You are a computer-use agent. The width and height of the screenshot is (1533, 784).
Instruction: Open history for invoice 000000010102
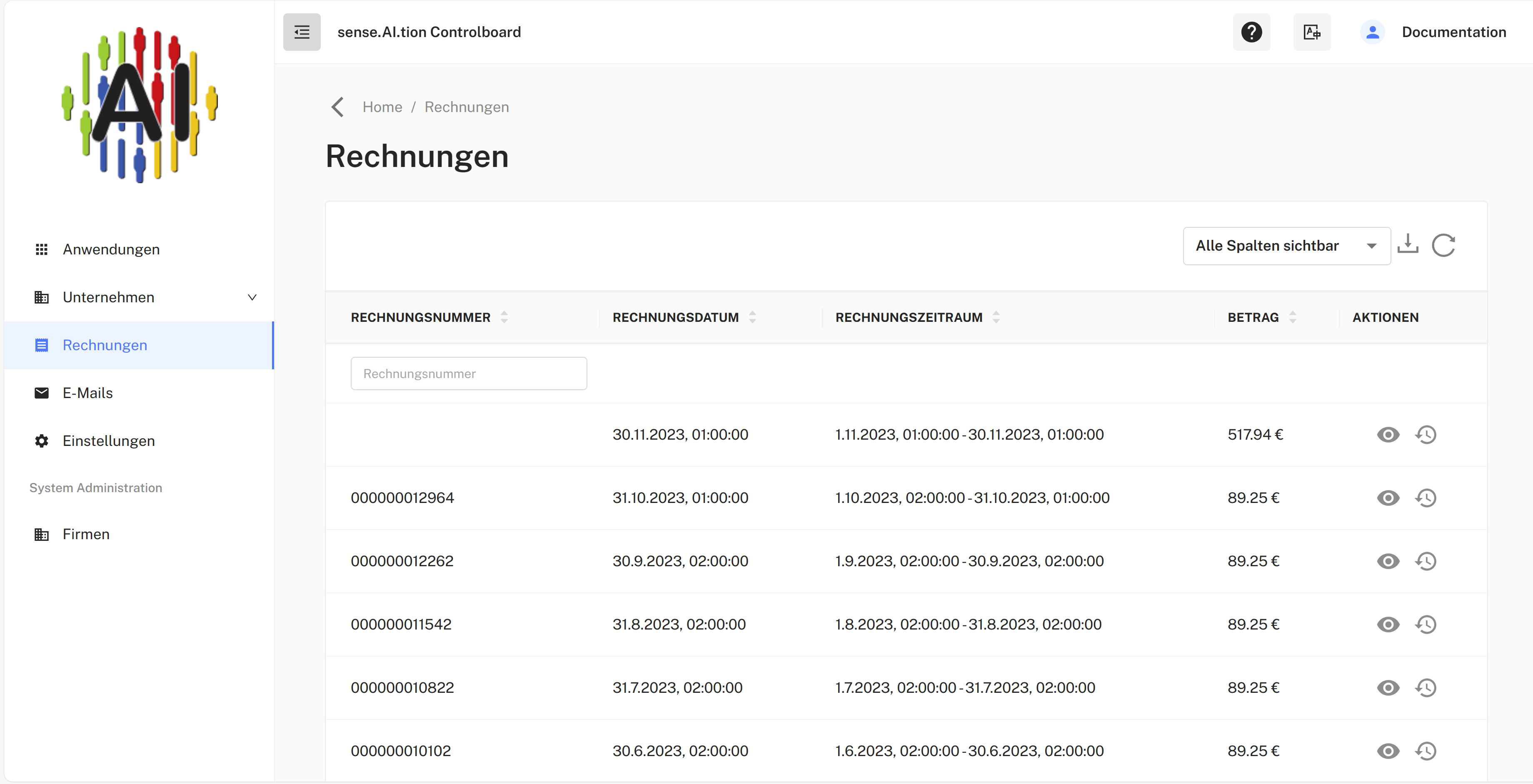1426,751
